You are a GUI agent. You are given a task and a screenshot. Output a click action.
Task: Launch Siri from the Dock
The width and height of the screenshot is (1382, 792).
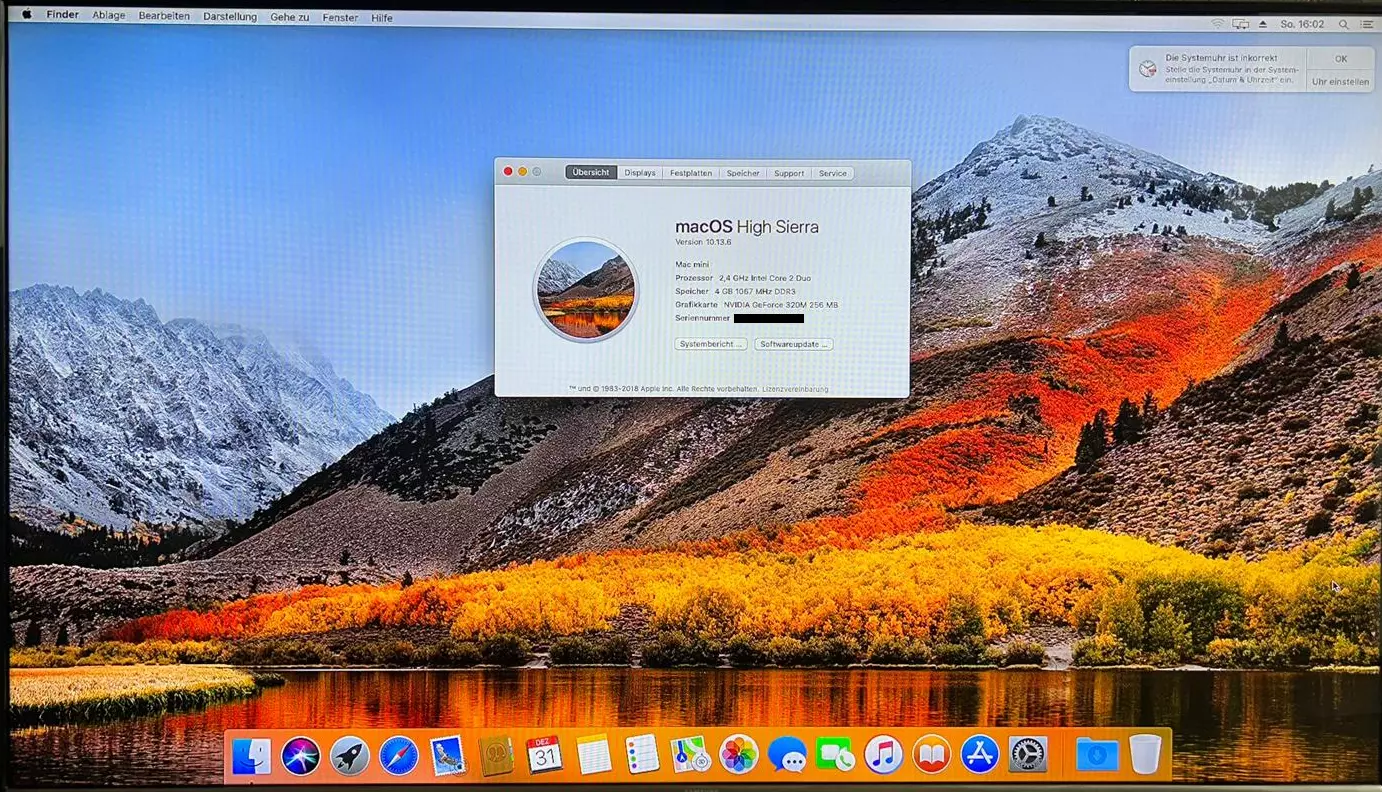pyautogui.click(x=300, y=755)
